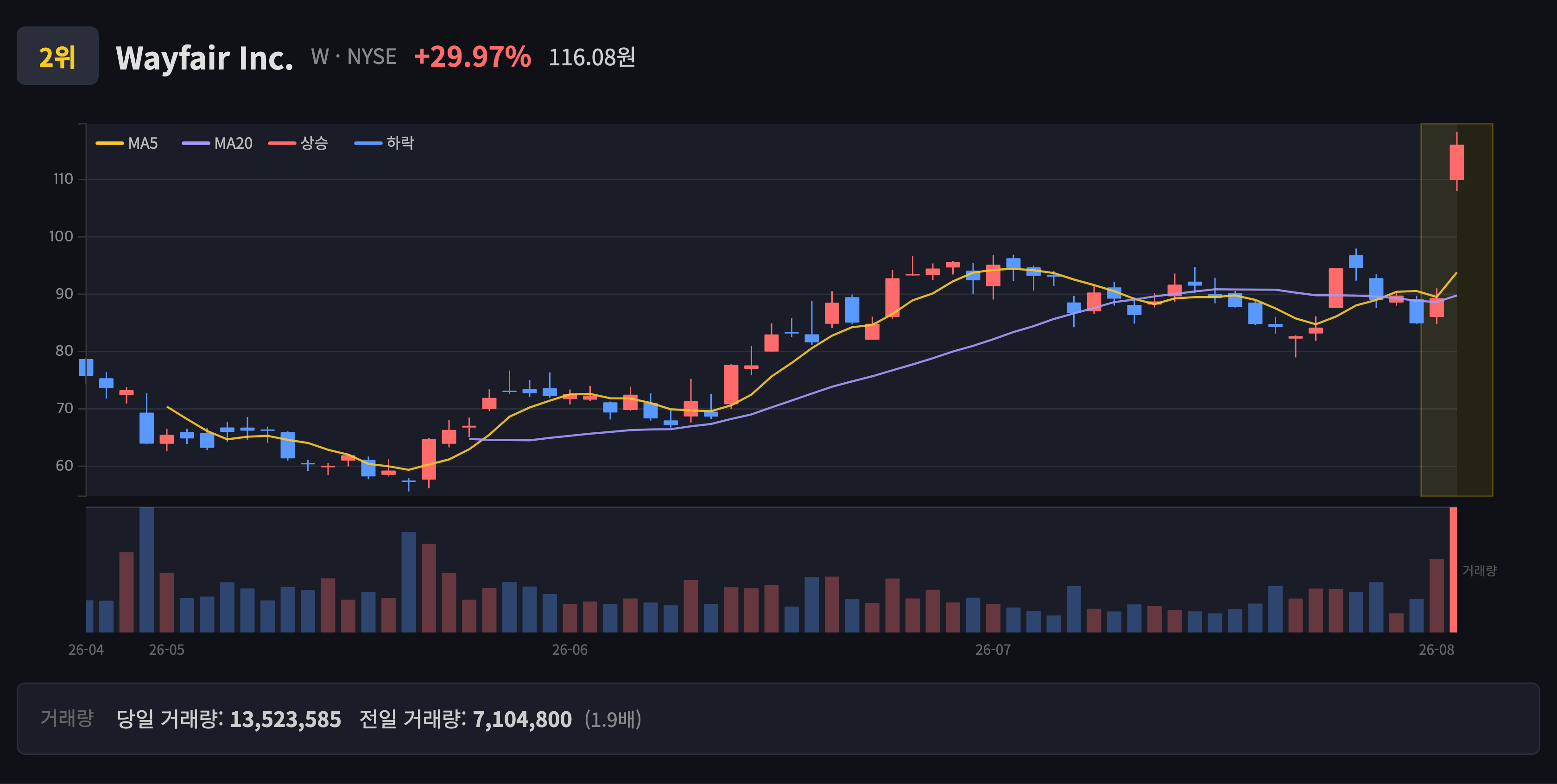Click the "전일 거래량:" label
The height and width of the screenshot is (784, 1557).
pyautogui.click(x=413, y=719)
